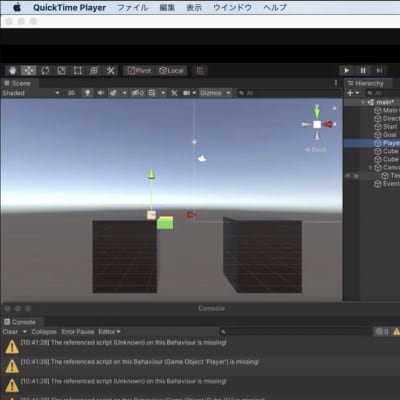Viewport: 400px width, 400px height.
Task: Select the Goal object in Hierarchy
Action: 372,135
